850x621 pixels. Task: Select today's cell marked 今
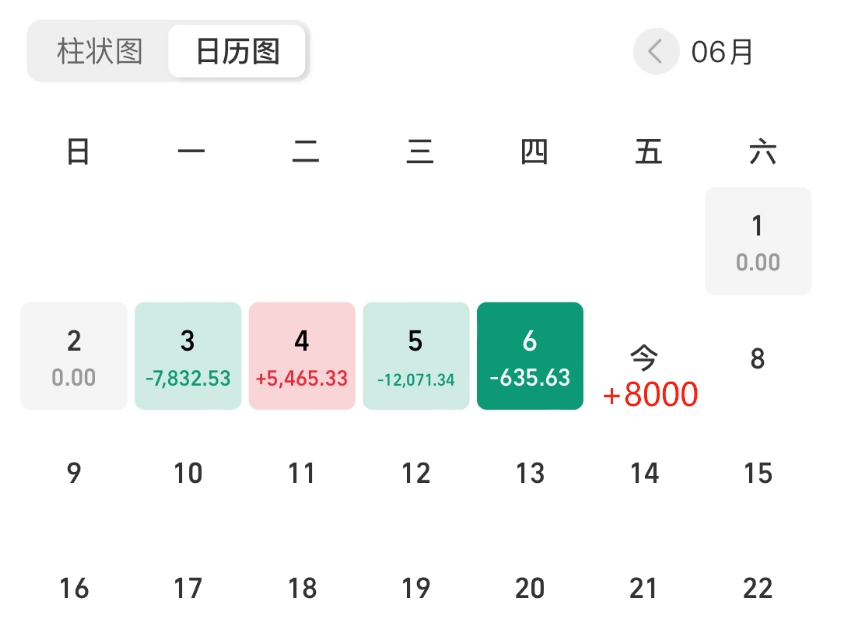tap(644, 358)
